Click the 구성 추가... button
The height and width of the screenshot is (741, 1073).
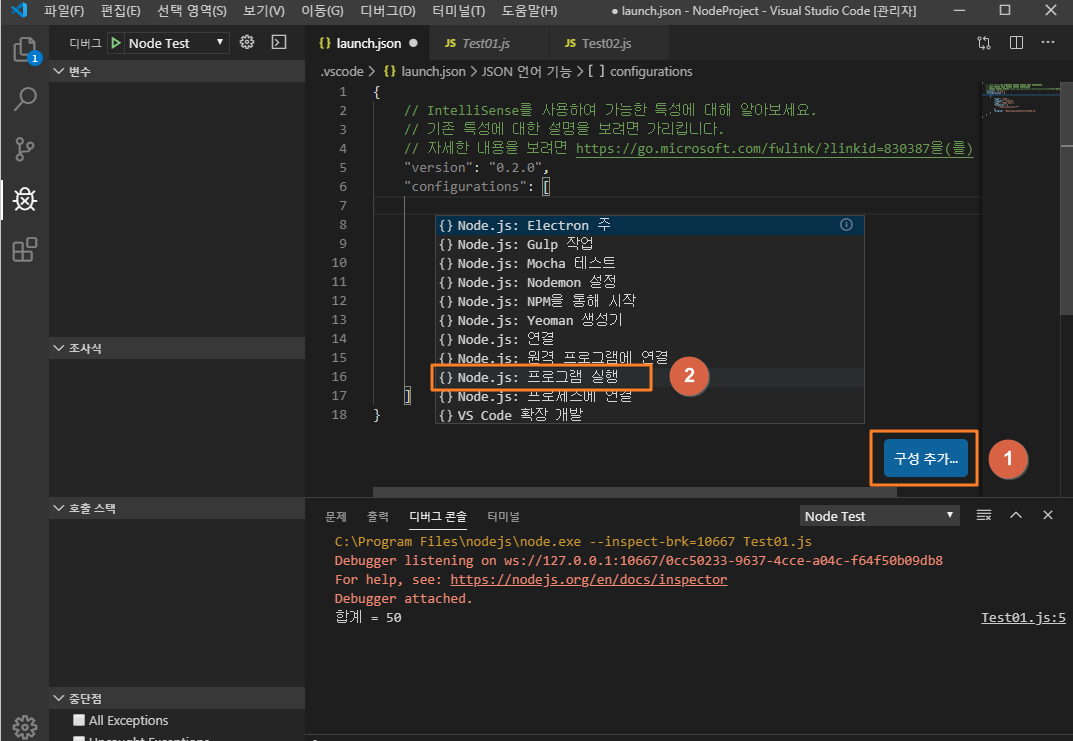pyautogui.click(x=926, y=458)
